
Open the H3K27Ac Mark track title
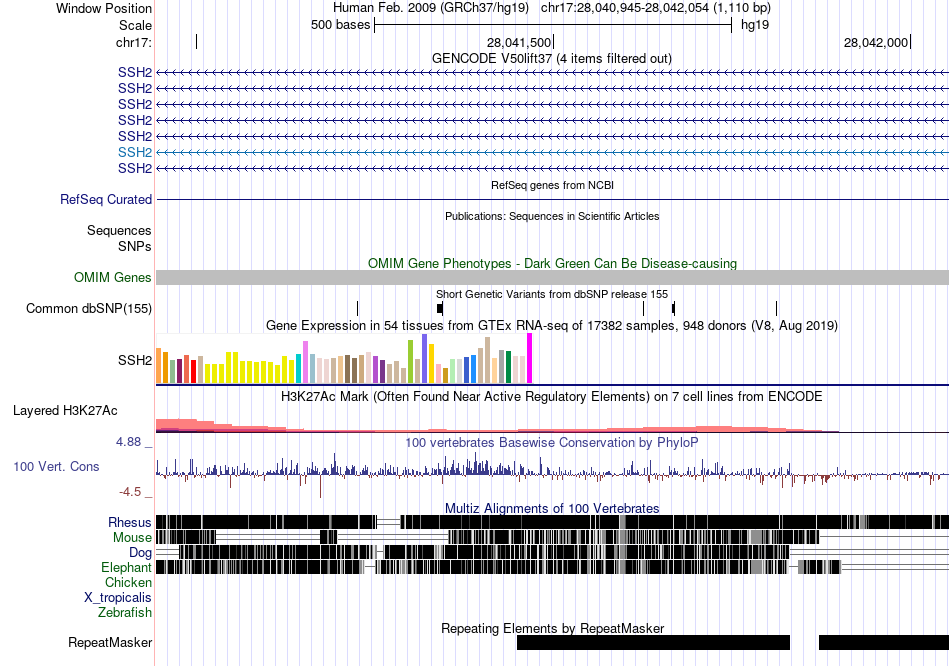click(x=552, y=397)
